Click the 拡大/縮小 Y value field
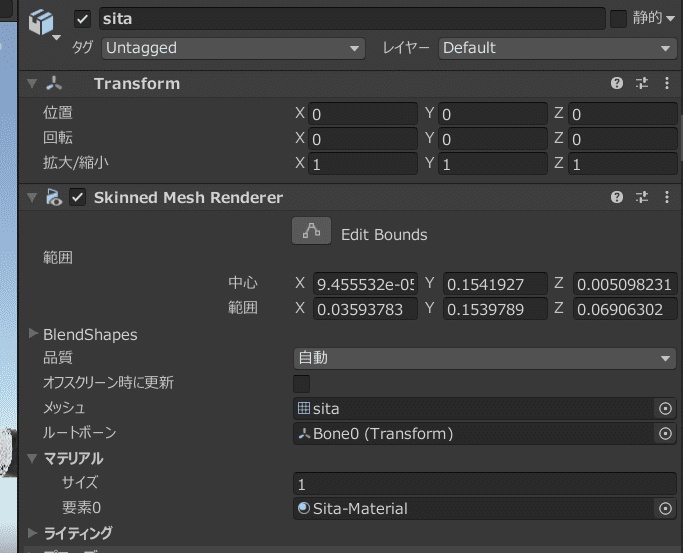Image resolution: width=683 pixels, height=553 pixels. pos(493,164)
